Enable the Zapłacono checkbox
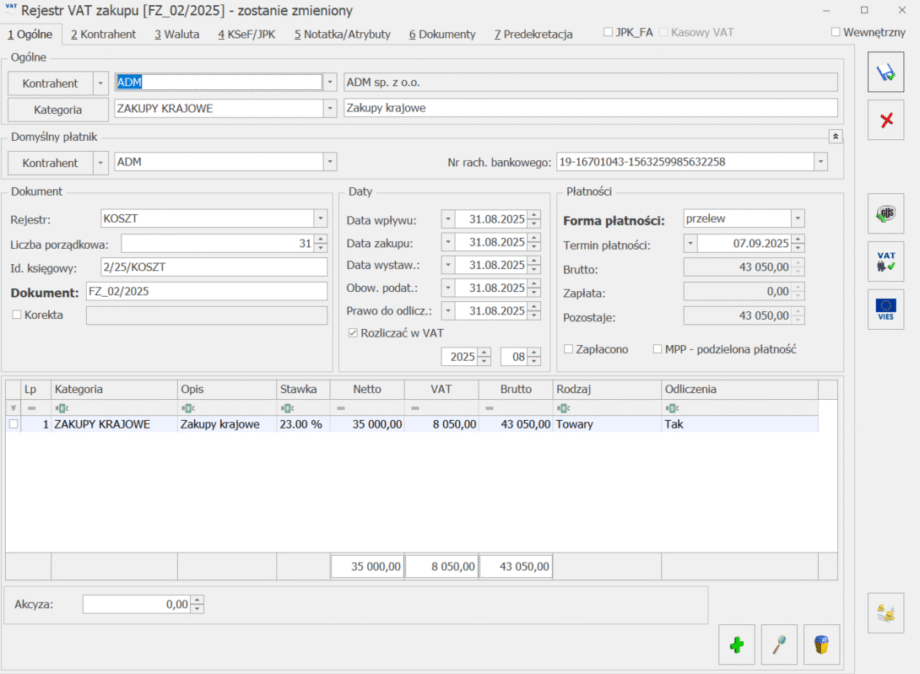 (569, 349)
